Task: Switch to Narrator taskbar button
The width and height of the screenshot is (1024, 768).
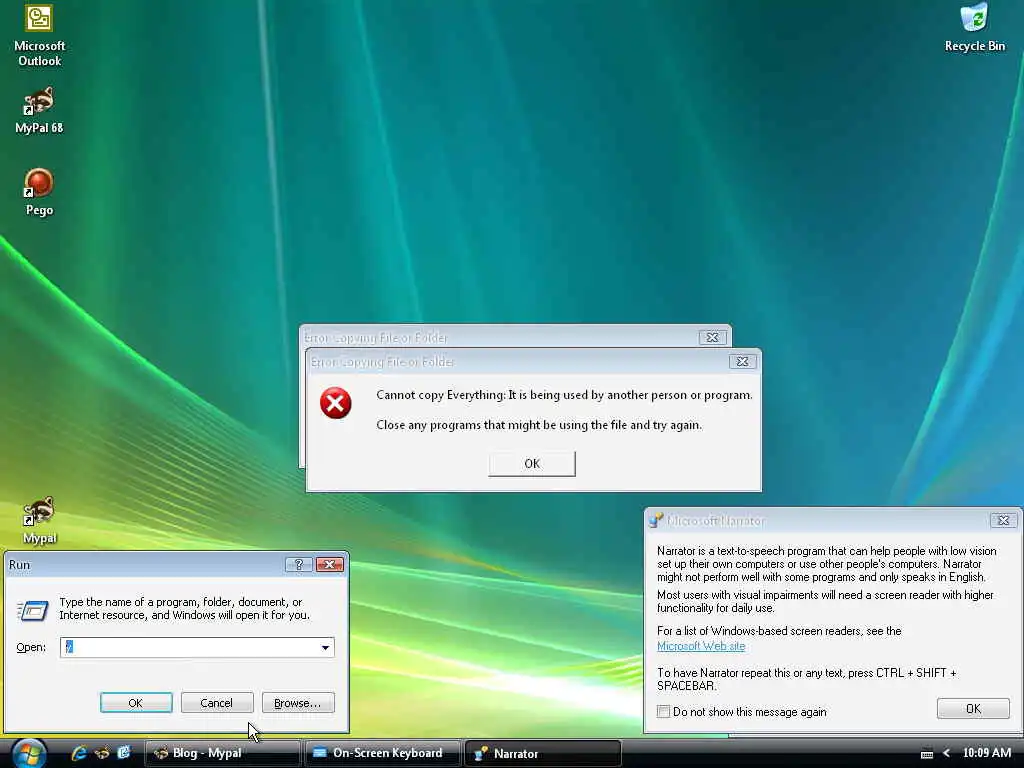Action: (543, 753)
